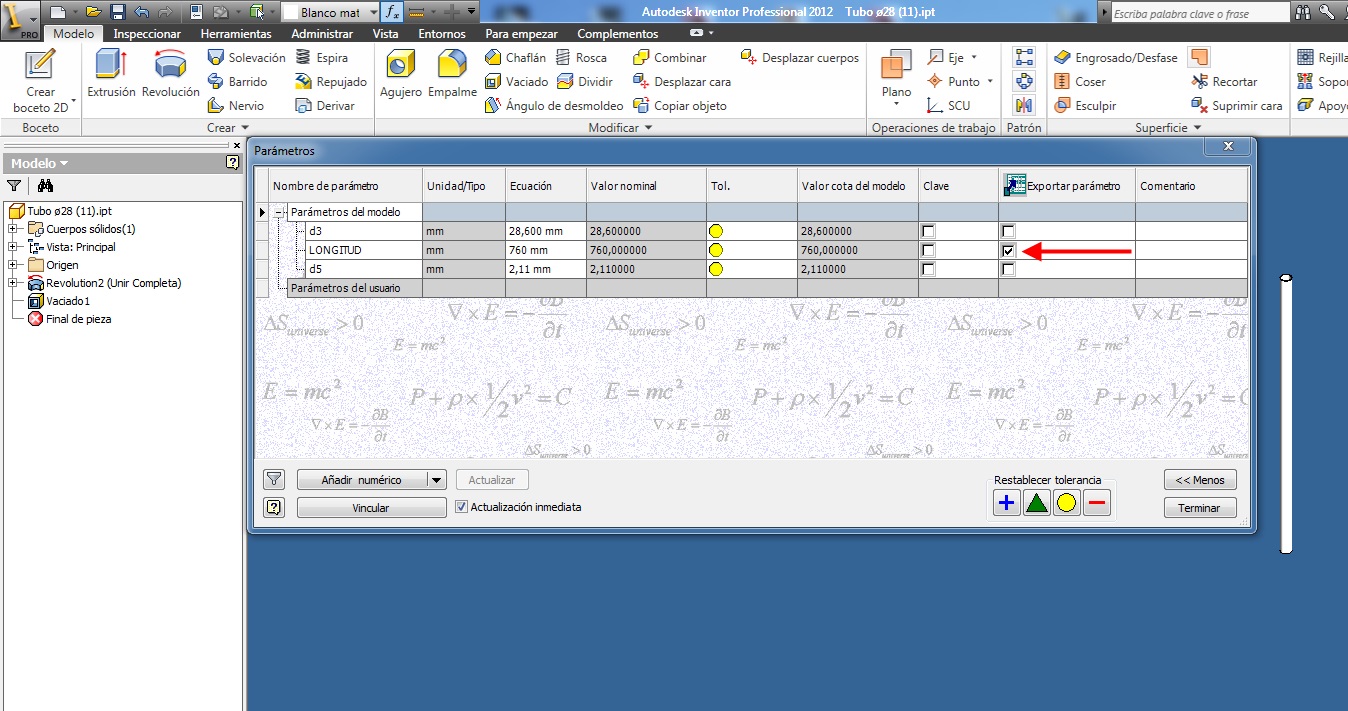
Task: Enable export parameter for d5
Action: (x=1009, y=269)
